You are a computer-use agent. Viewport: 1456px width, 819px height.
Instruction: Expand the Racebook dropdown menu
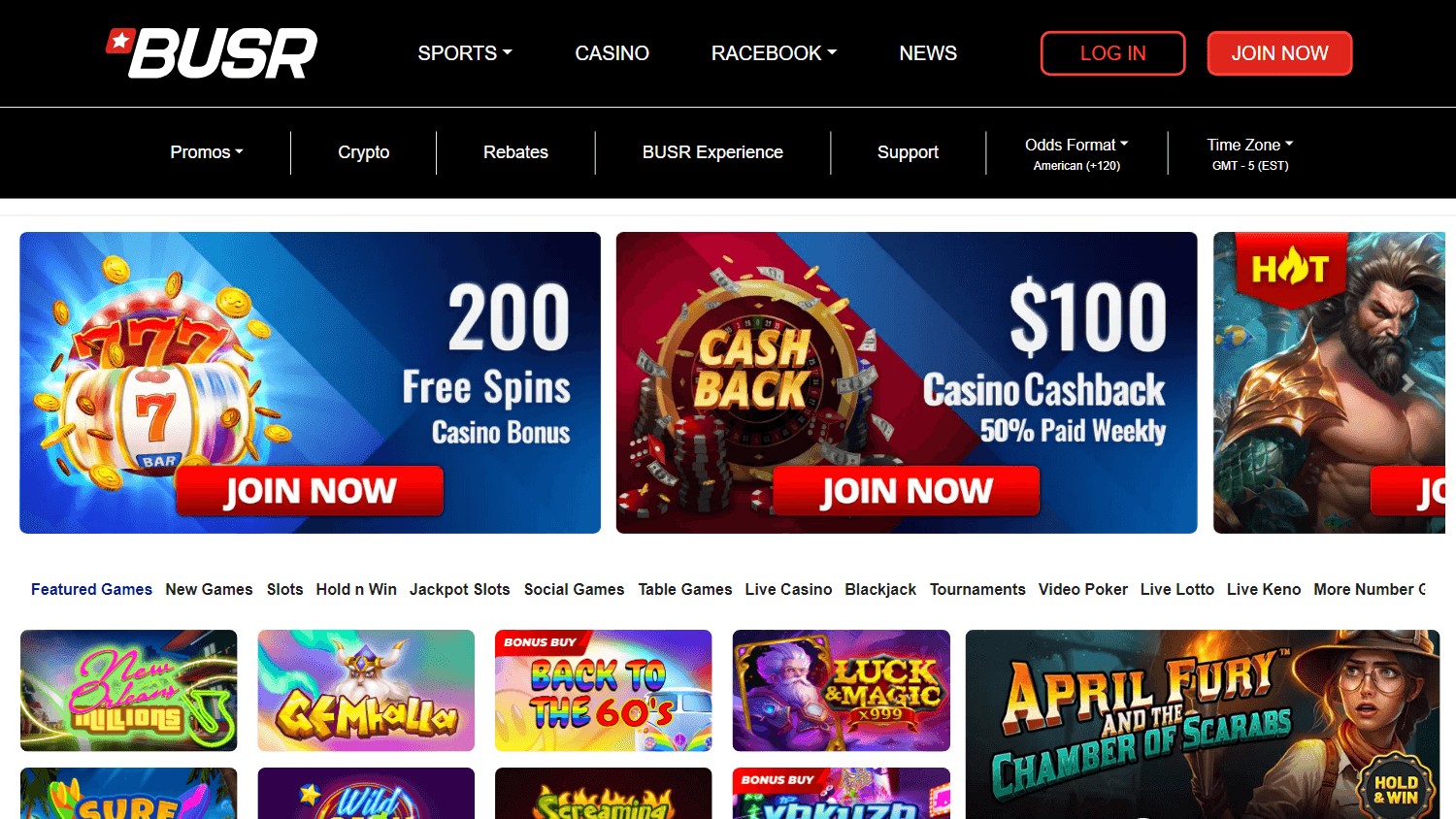[x=774, y=53]
